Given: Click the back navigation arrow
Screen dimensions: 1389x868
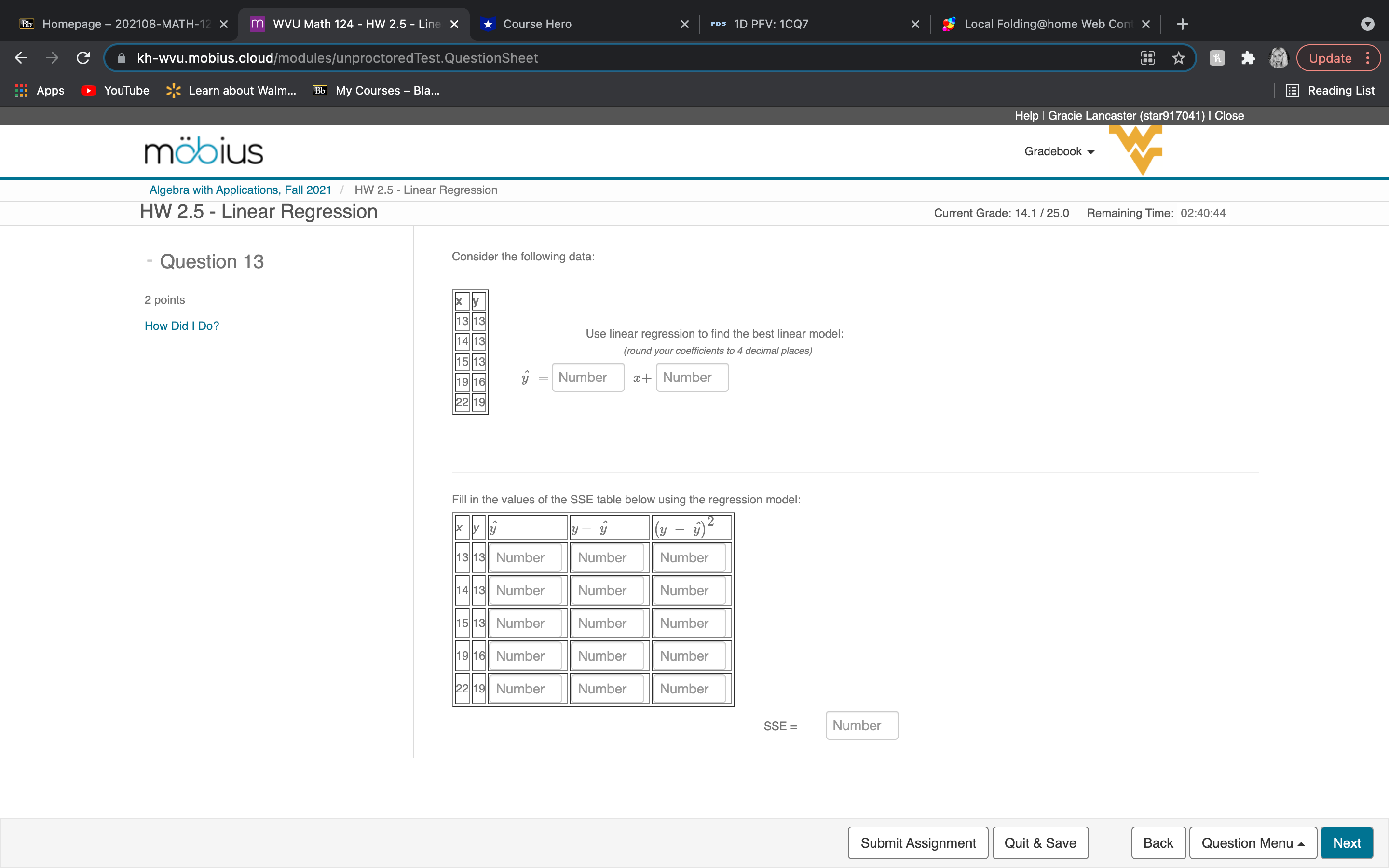Looking at the screenshot, I should point(21,57).
